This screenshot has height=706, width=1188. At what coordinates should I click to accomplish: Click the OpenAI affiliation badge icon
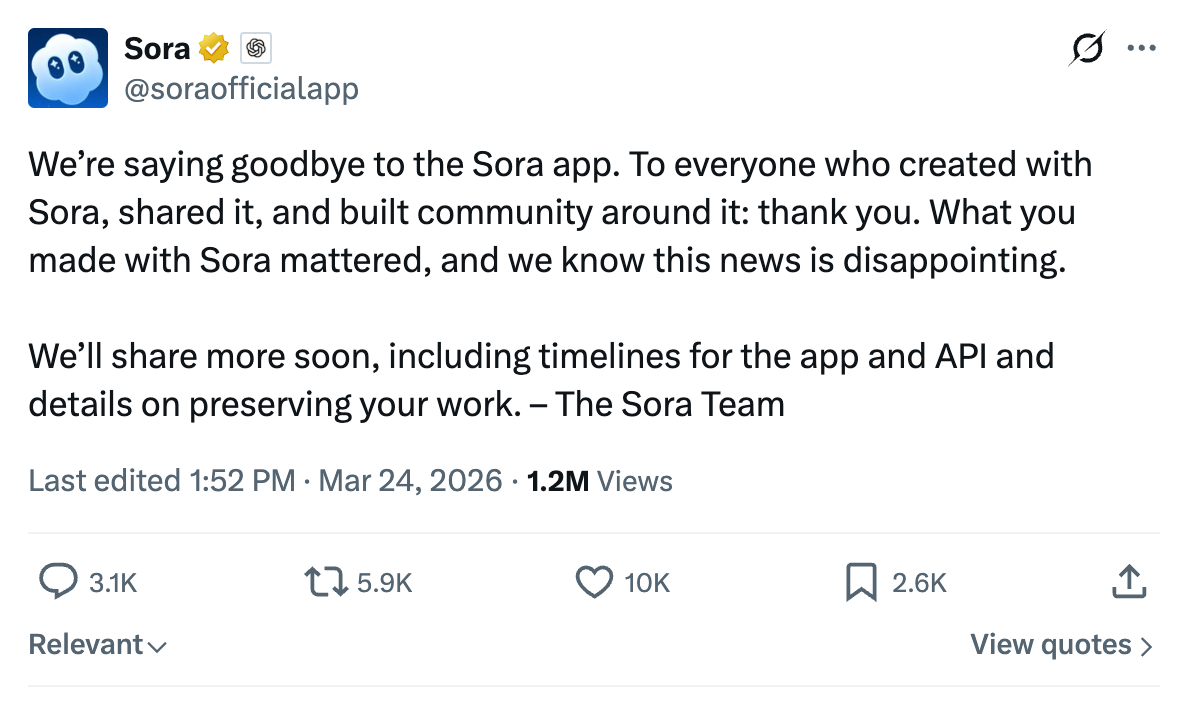[x=256, y=47]
